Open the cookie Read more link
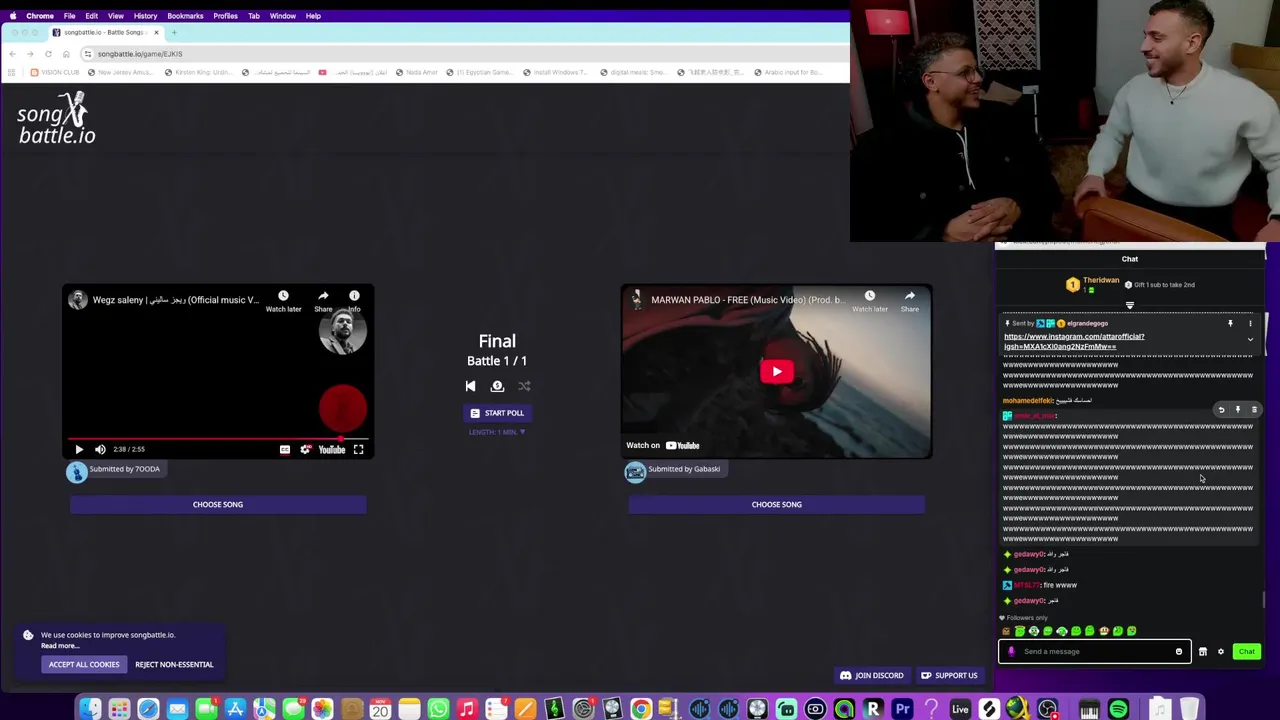Viewport: 1280px width, 720px height. (60, 646)
